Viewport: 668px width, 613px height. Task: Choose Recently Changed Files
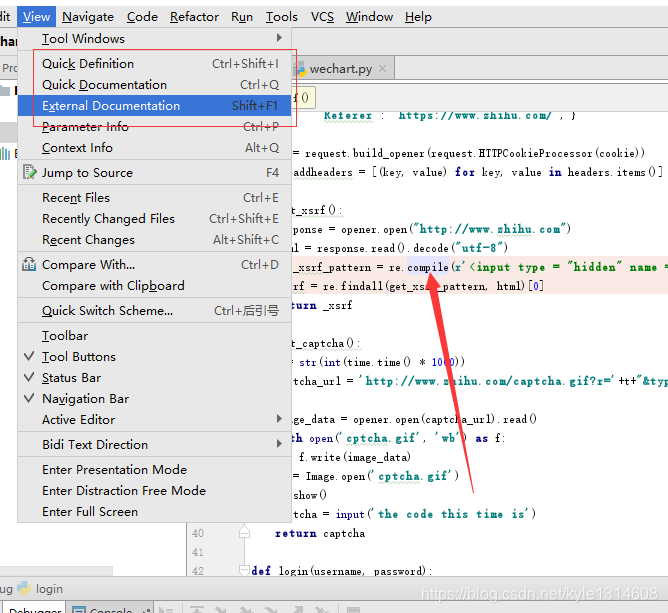155,218
